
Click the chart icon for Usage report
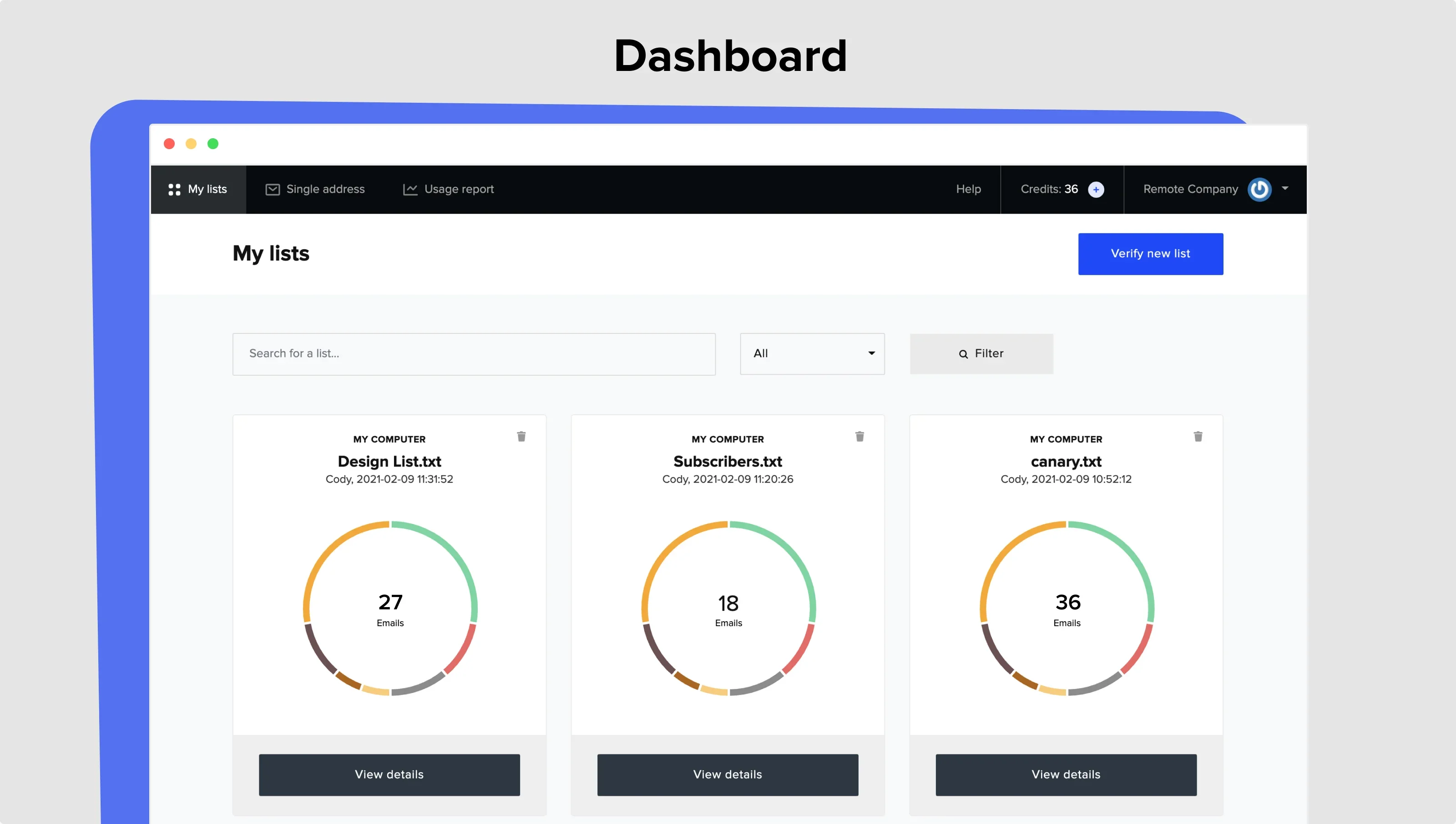coord(410,190)
